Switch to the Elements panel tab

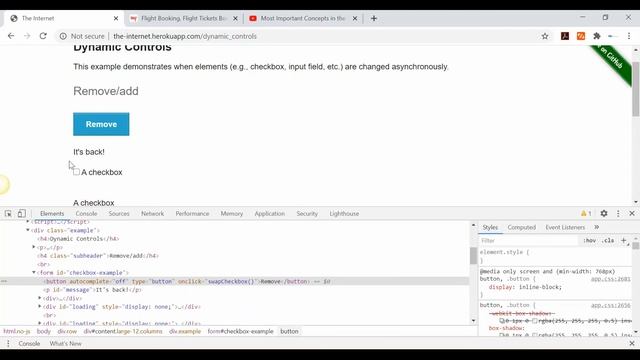click(52, 213)
